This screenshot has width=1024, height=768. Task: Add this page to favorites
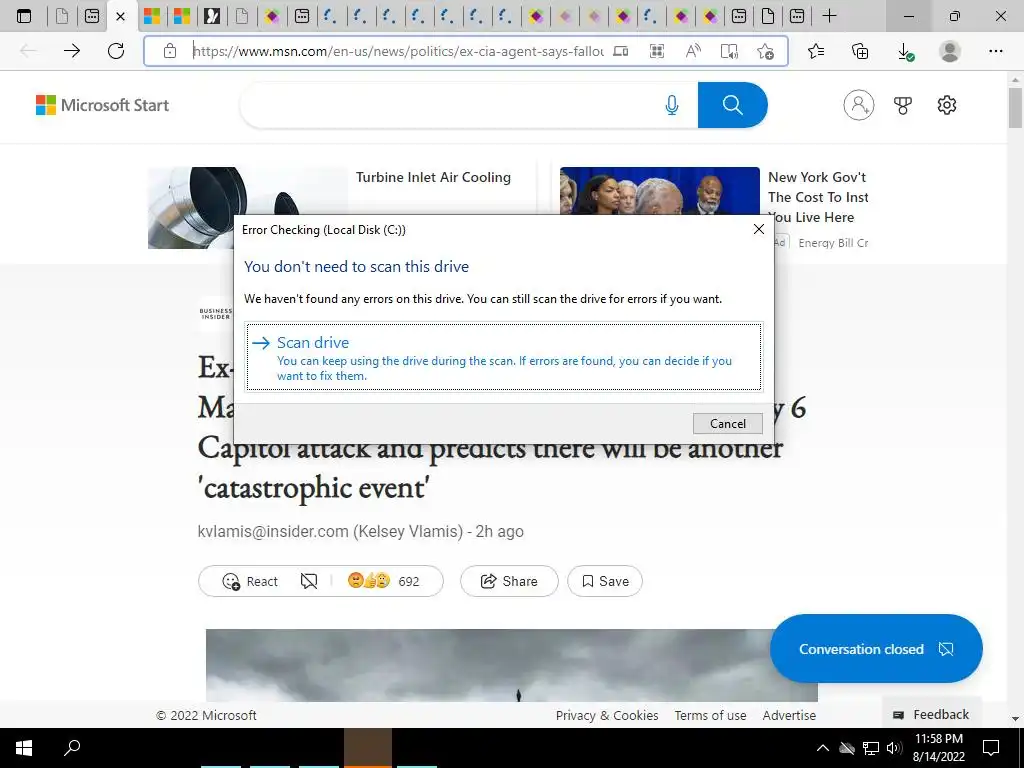(765, 51)
